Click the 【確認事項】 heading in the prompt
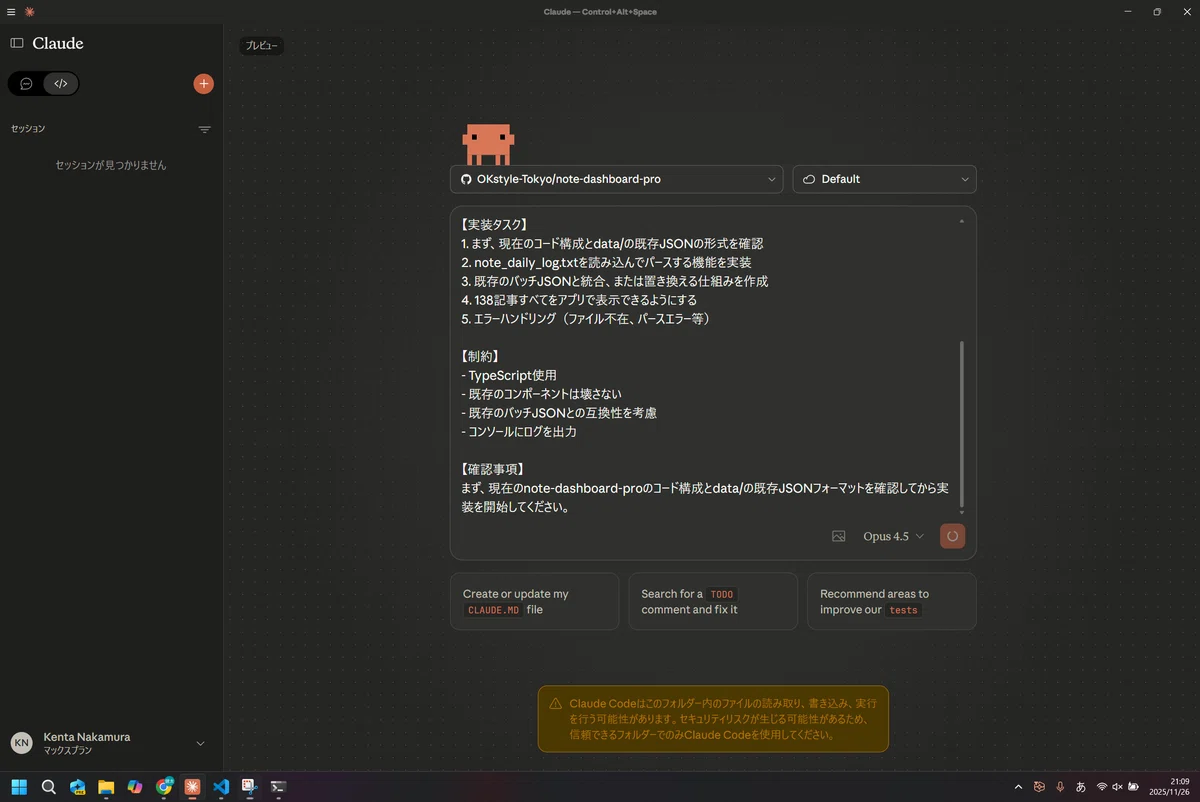The width and height of the screenshot is (1200, 802). [494, 469]
